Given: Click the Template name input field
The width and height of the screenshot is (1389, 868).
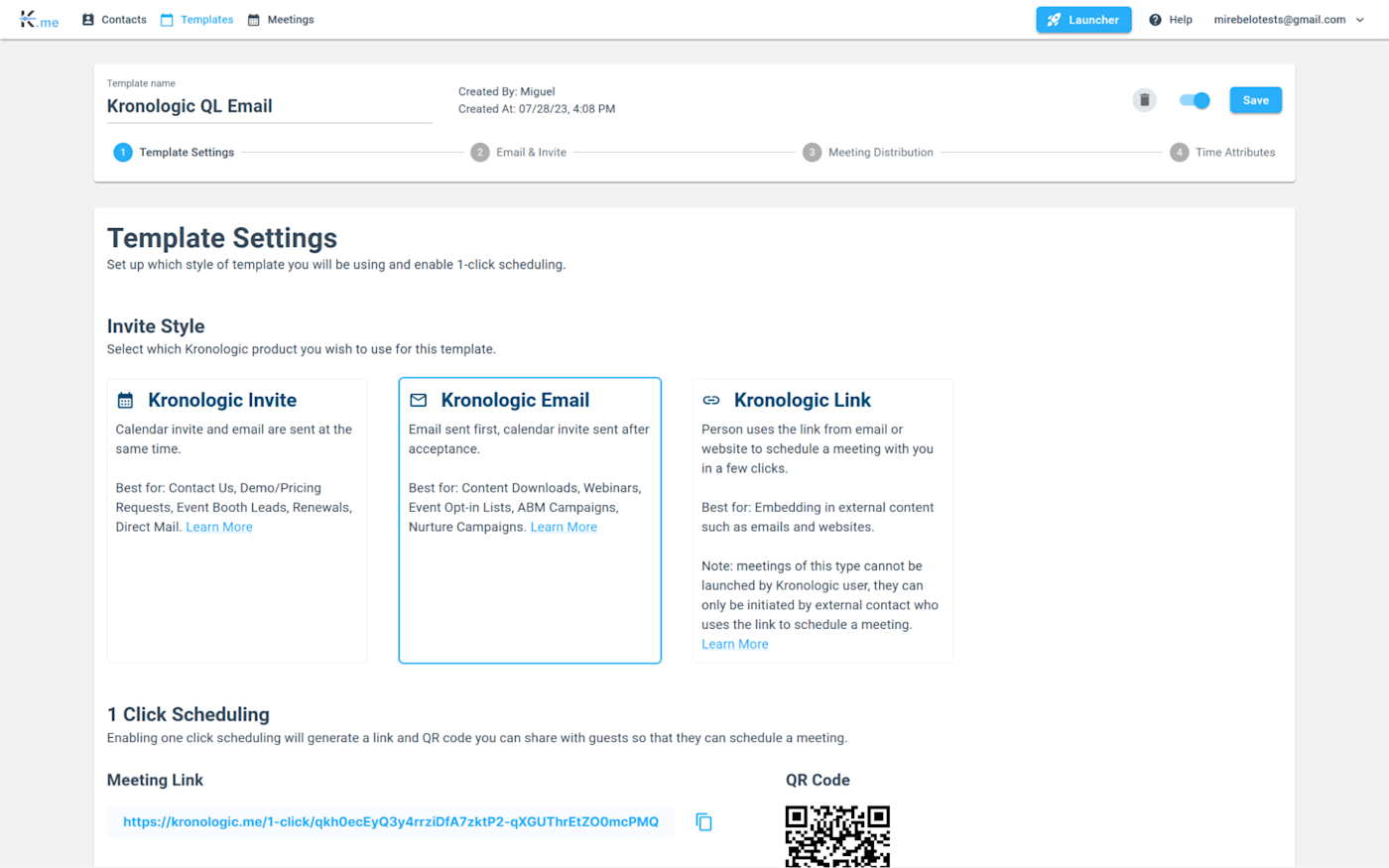Looking at the screenshot, I should [x=270, y=106].
